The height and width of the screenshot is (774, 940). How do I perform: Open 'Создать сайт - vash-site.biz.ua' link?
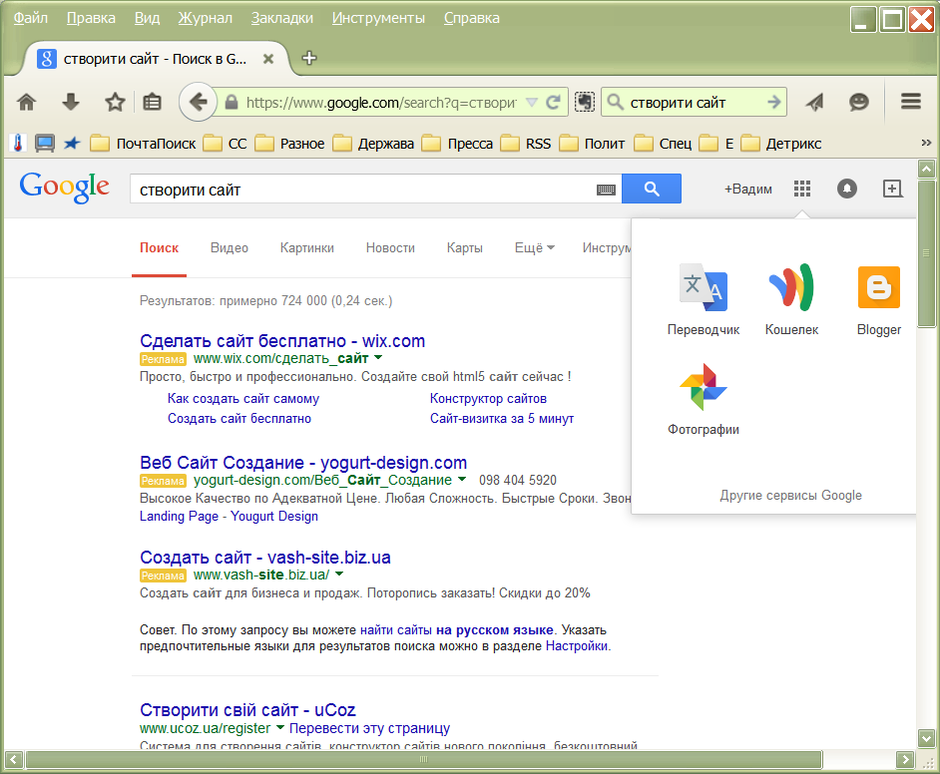pos(265,557)
